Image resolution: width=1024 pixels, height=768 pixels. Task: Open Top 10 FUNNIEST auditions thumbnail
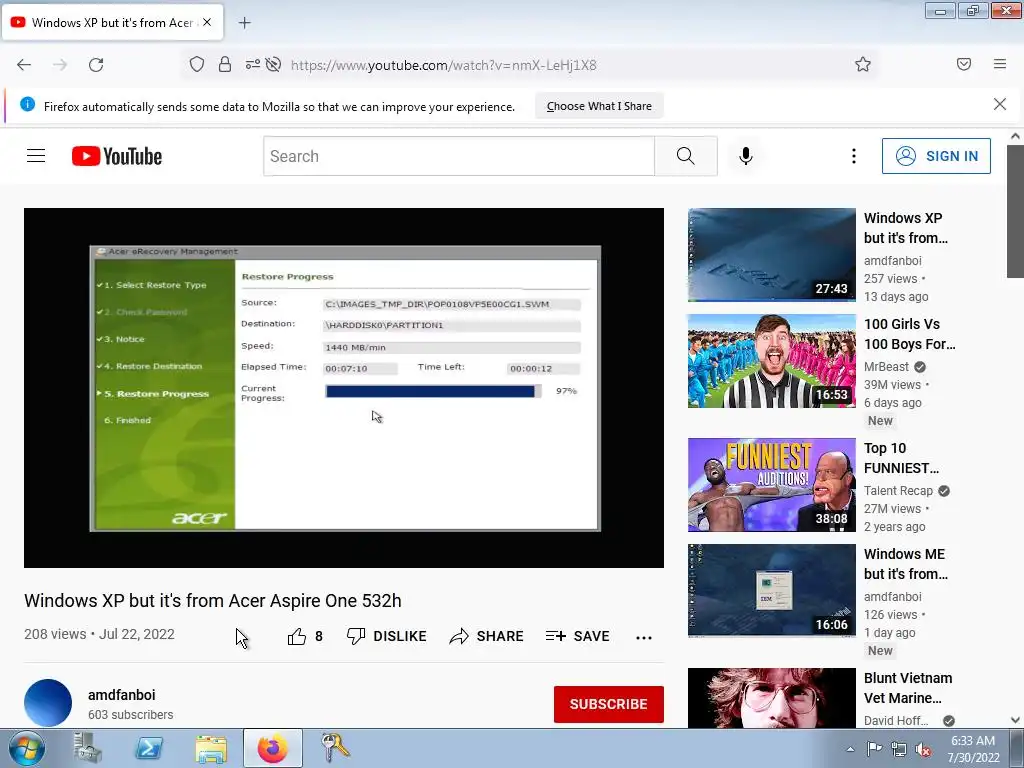point(771,485)
